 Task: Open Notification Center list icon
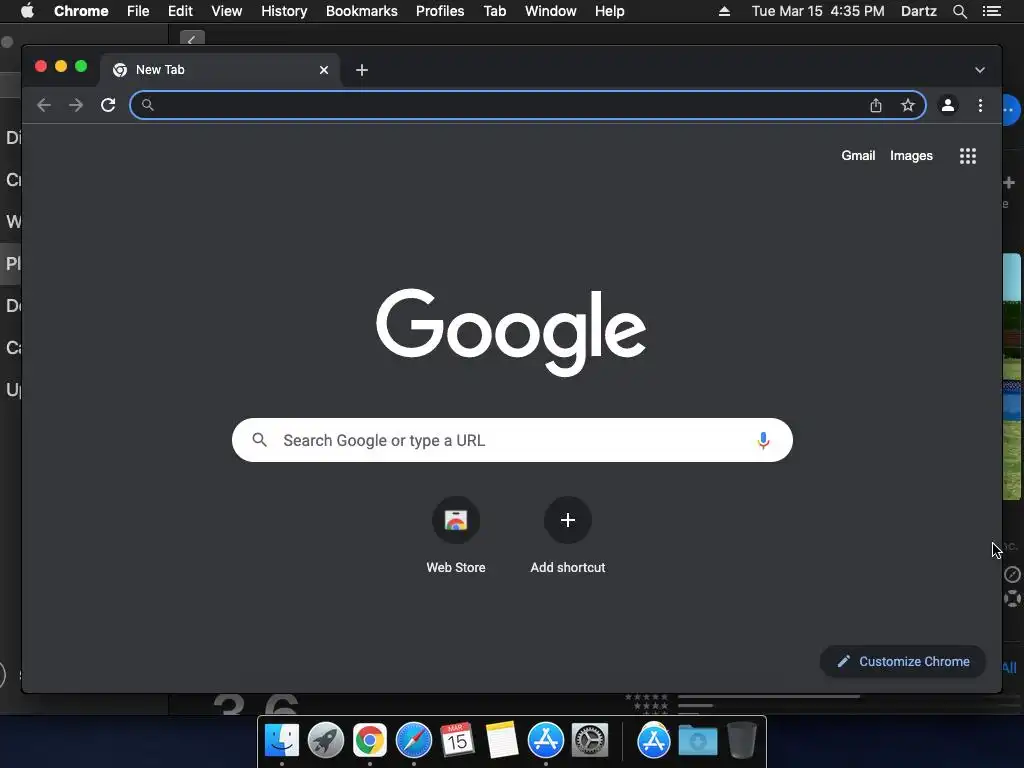point(991,11)
